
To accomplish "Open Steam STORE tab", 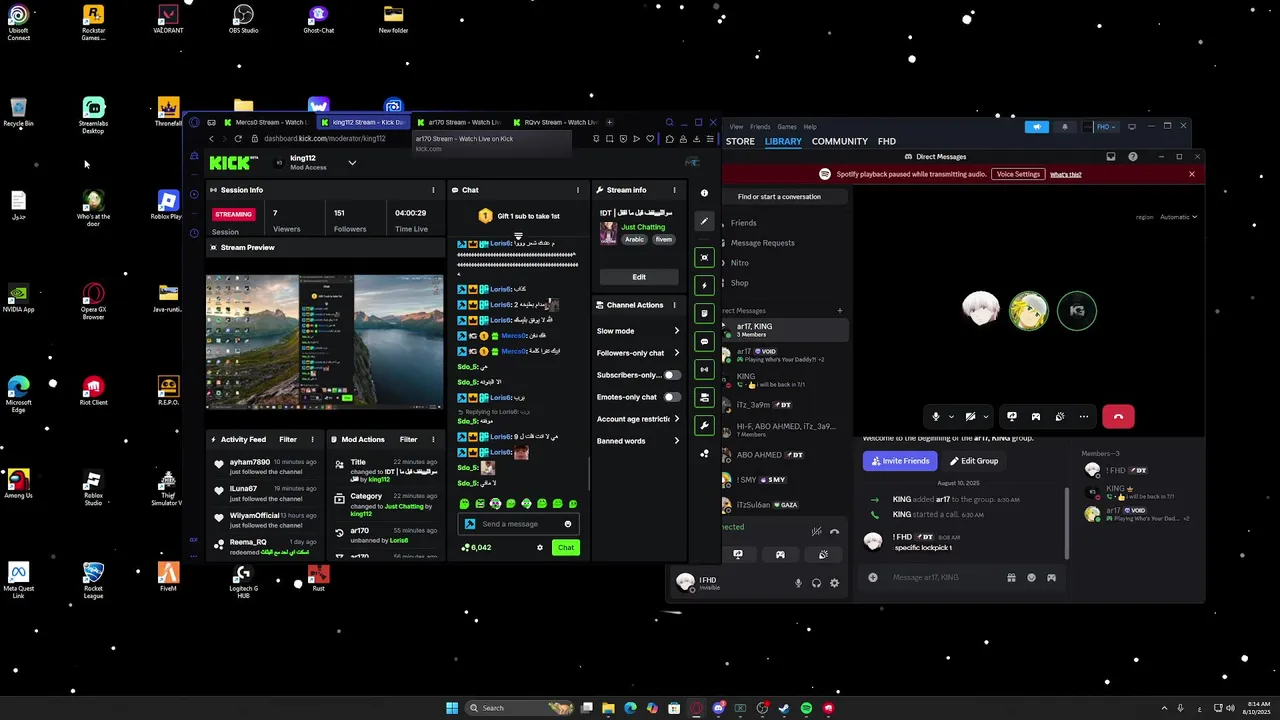I will click(740, 141).
